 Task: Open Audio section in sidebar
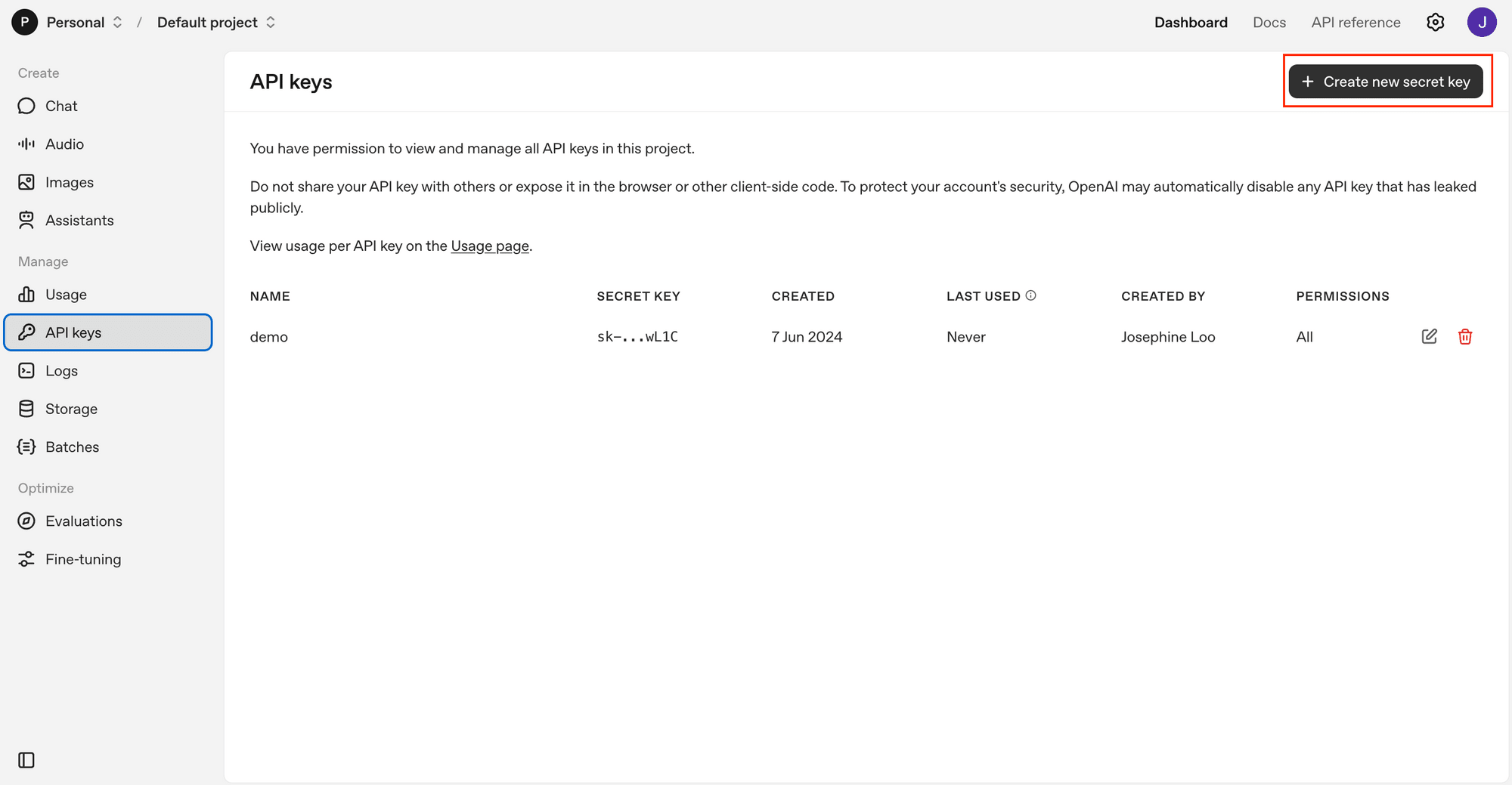(x=64, y=144)
